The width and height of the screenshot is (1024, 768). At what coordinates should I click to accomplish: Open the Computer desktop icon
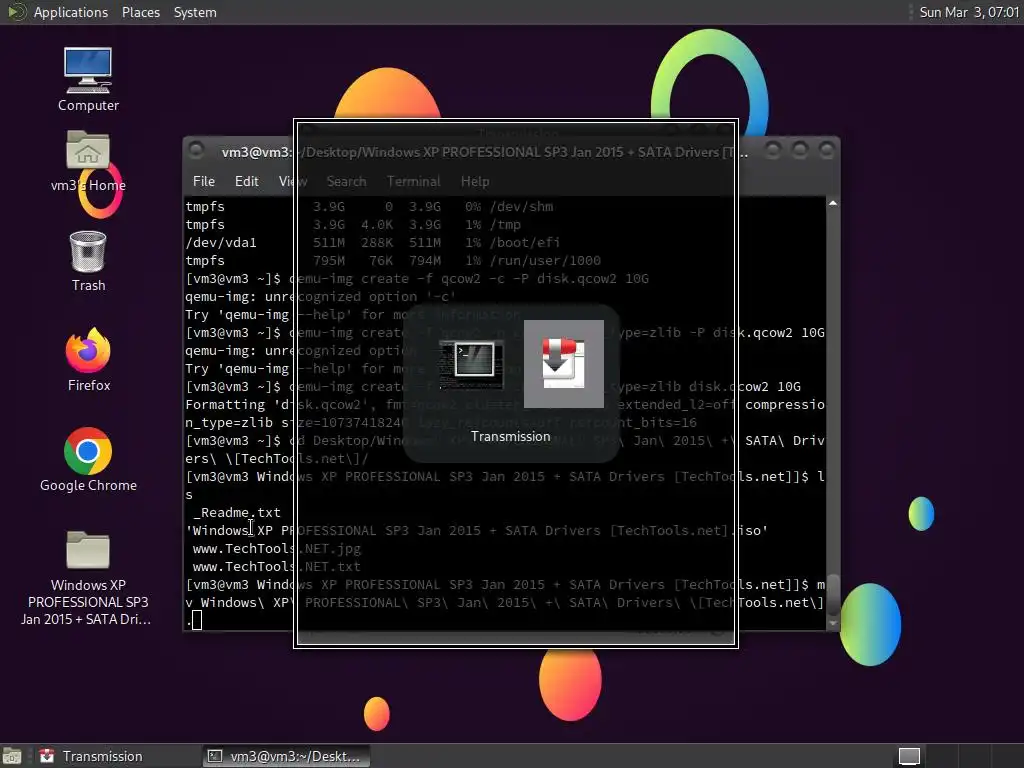coord(88,80)
